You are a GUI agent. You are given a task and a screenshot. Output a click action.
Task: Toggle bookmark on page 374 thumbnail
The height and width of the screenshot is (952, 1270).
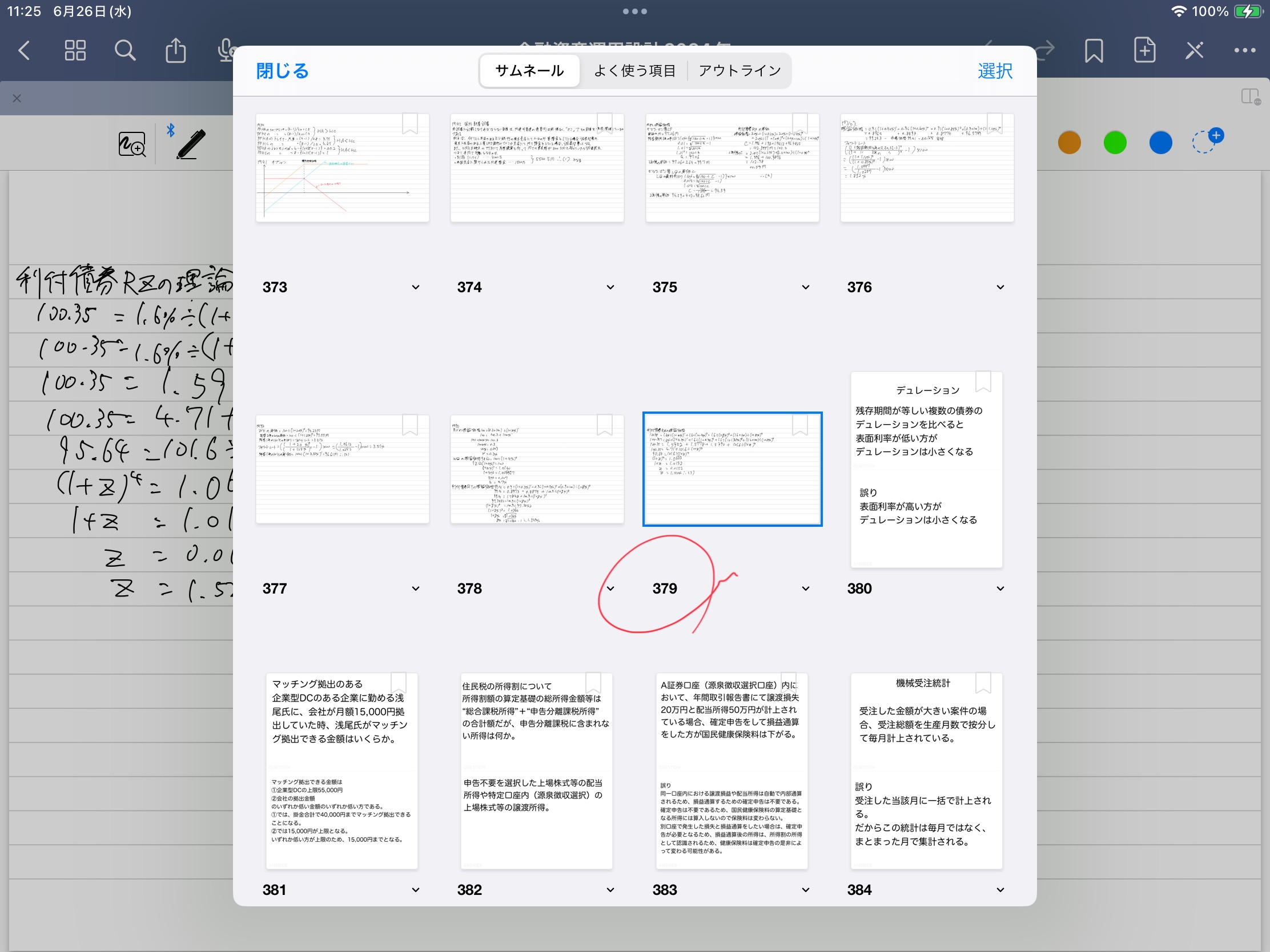605,123
